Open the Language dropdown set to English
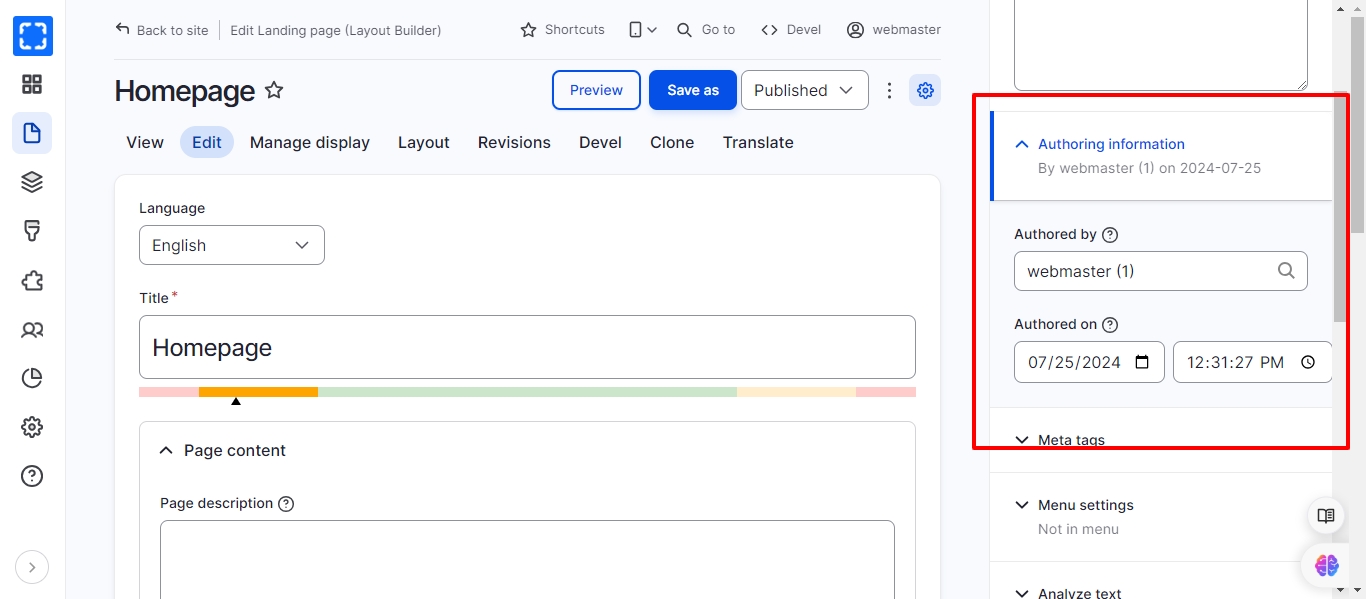1366x599 pixels. point(232,245)
